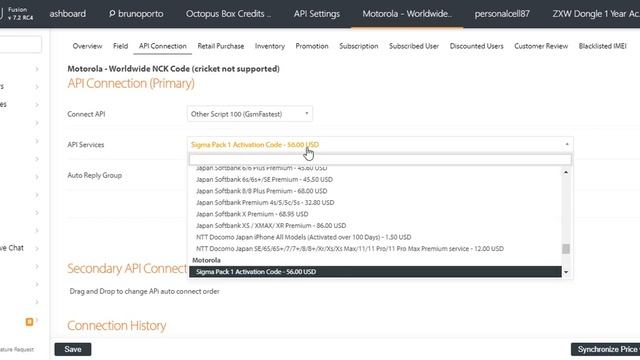
Task: Open the Overview sub-tab
Action: (x=87, y=46)
